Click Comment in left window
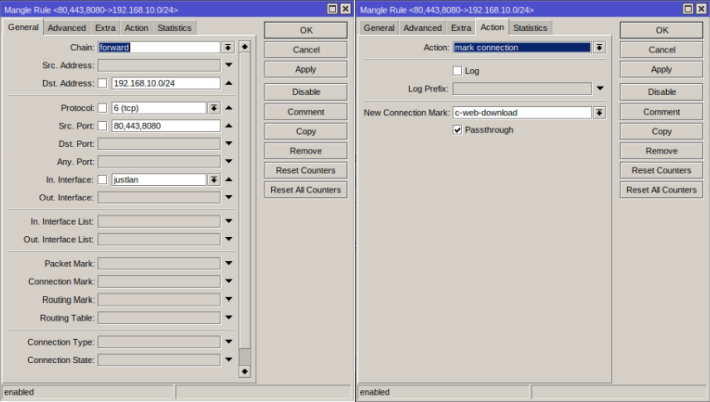This screenshot has height=402, width=710. pos(306,112)
